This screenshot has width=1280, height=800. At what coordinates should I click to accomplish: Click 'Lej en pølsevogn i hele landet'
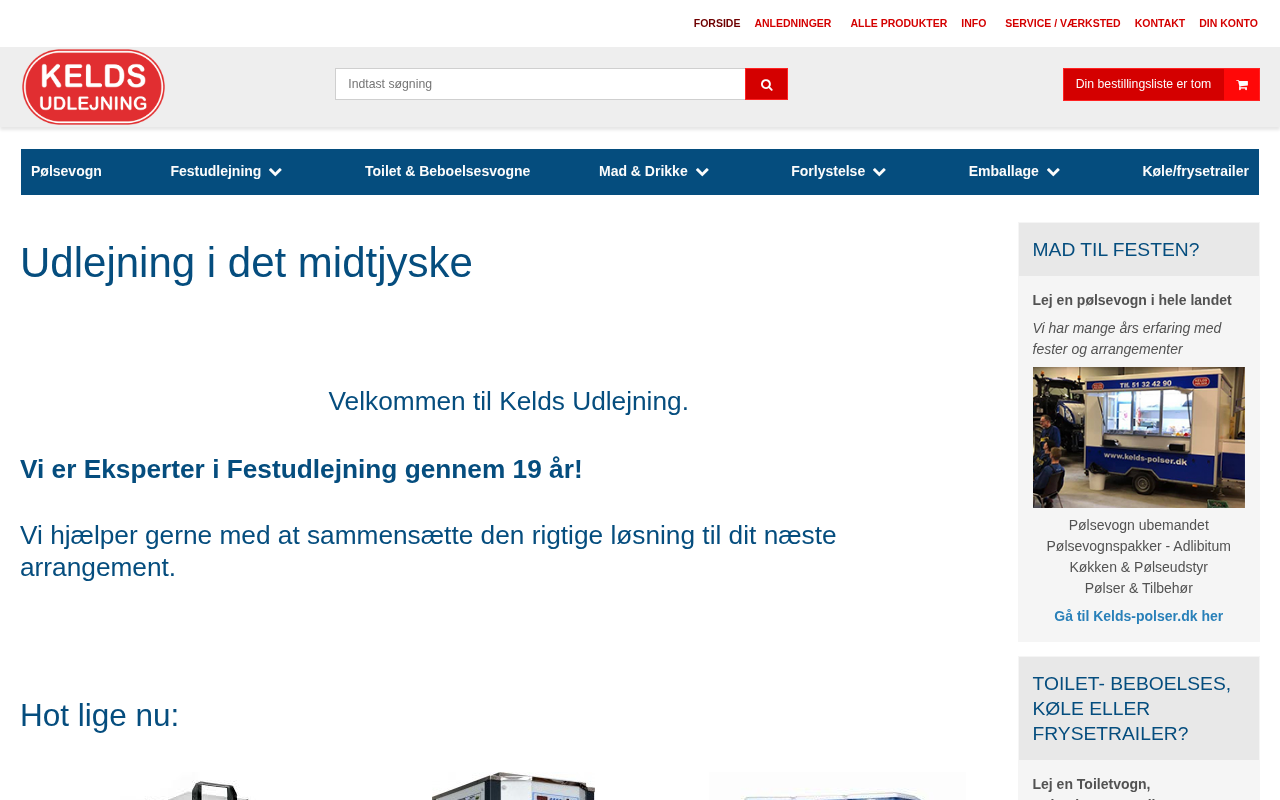point(1132,300)
